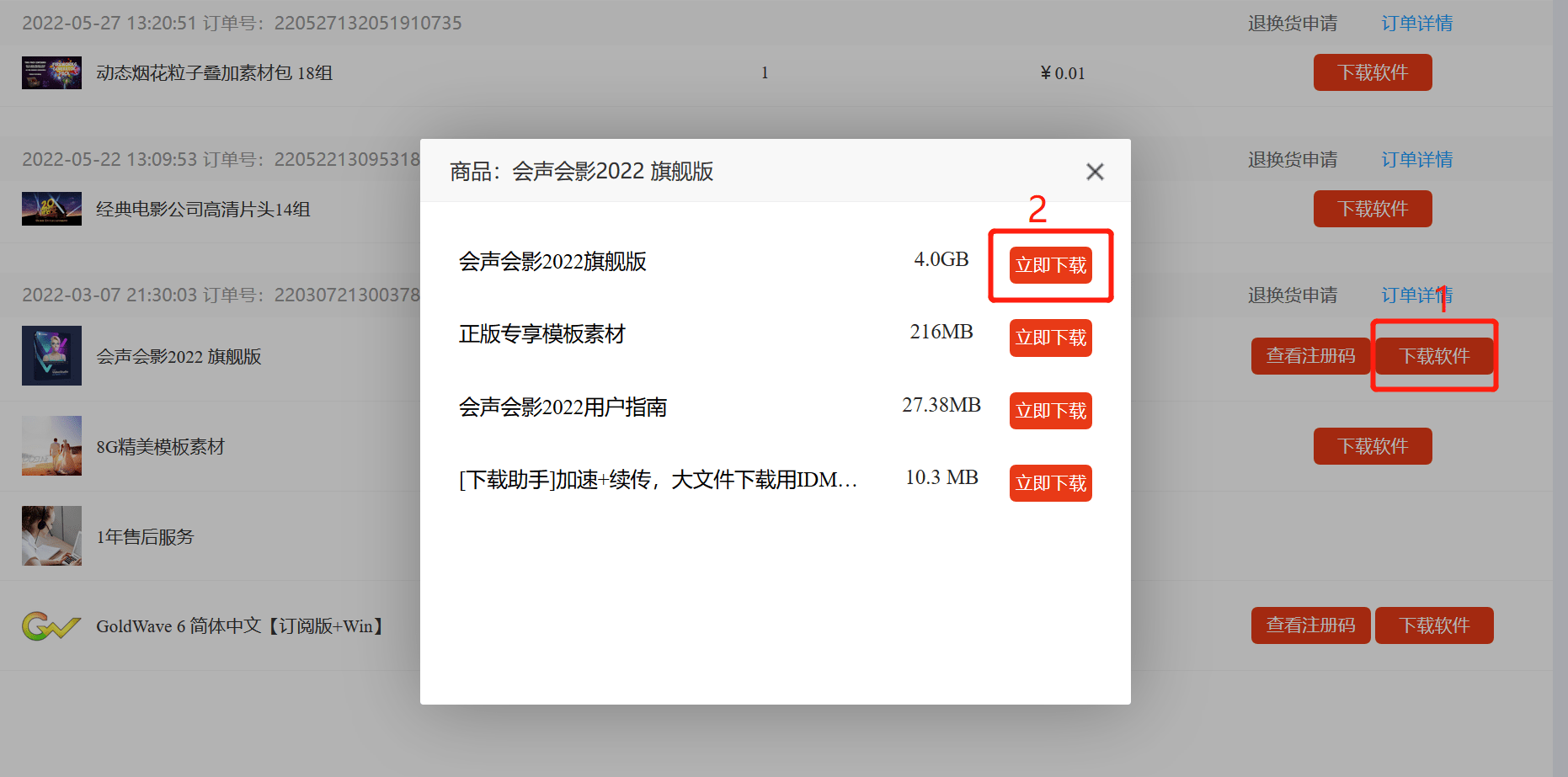Screen dimensions: 1568x777
Task: Open 订单详情 for the 2022-05-27 order
Action: tap(1417, 24)
